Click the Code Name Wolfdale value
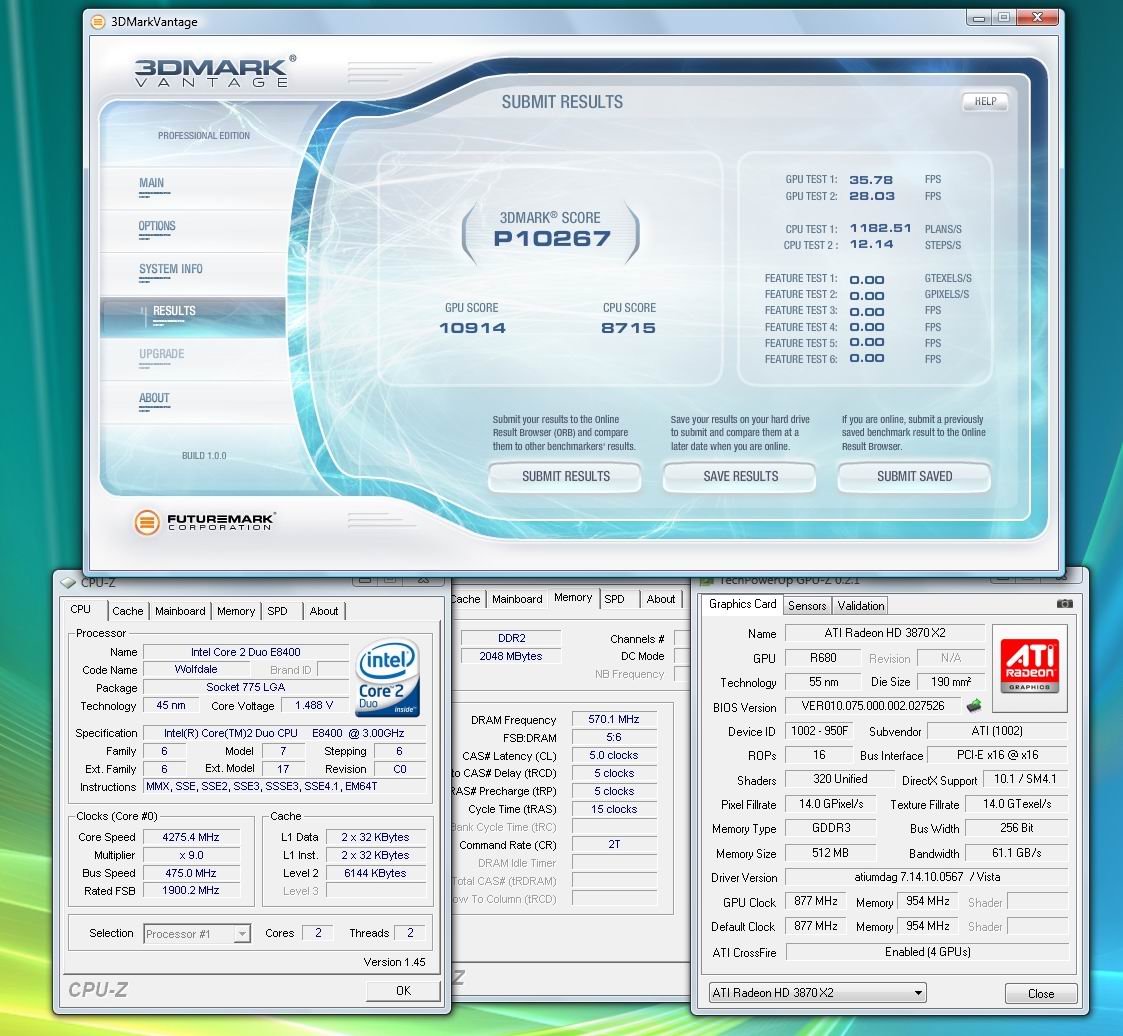Viewport: 1123px width, 1036px height. tap(196, 669)
